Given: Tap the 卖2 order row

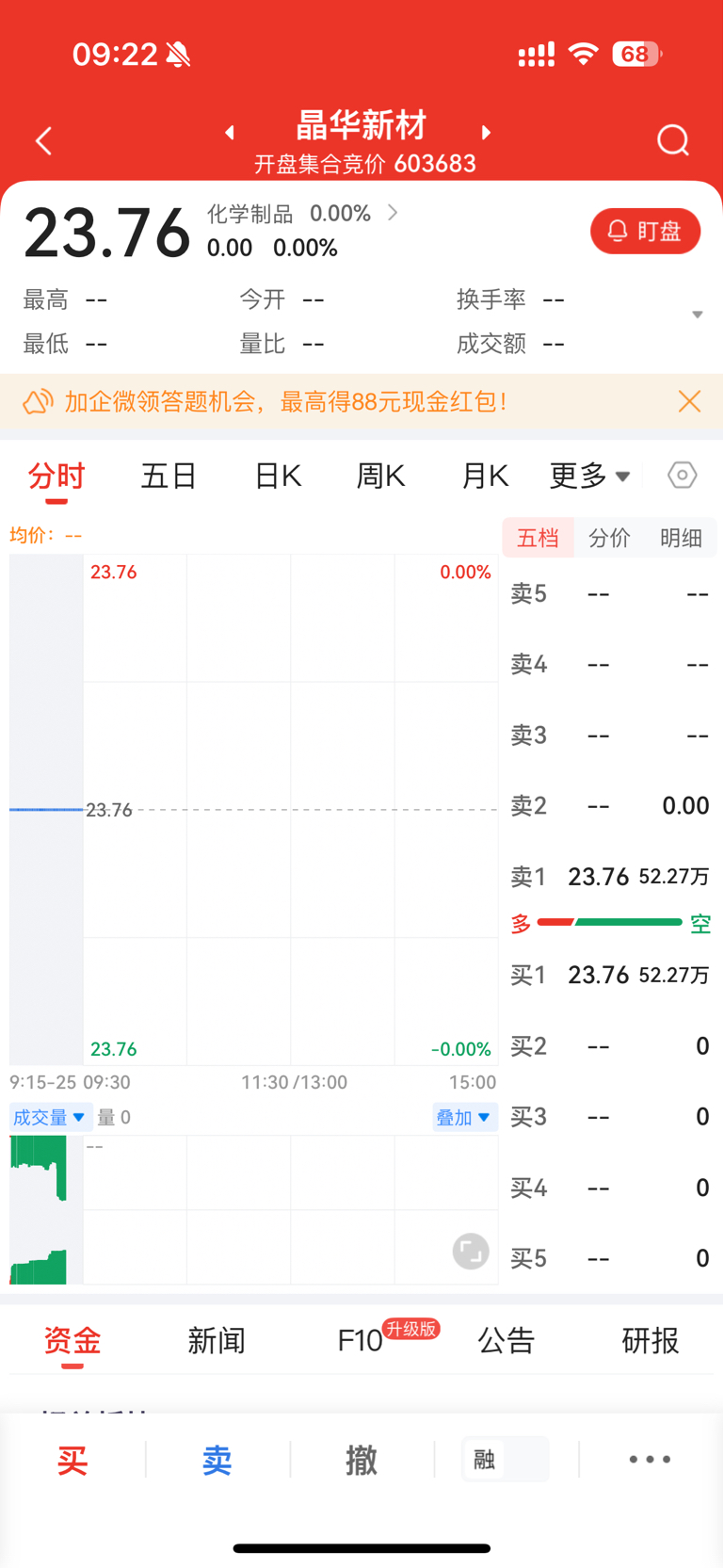Looking at the screenshot, I should pos(610,806).
